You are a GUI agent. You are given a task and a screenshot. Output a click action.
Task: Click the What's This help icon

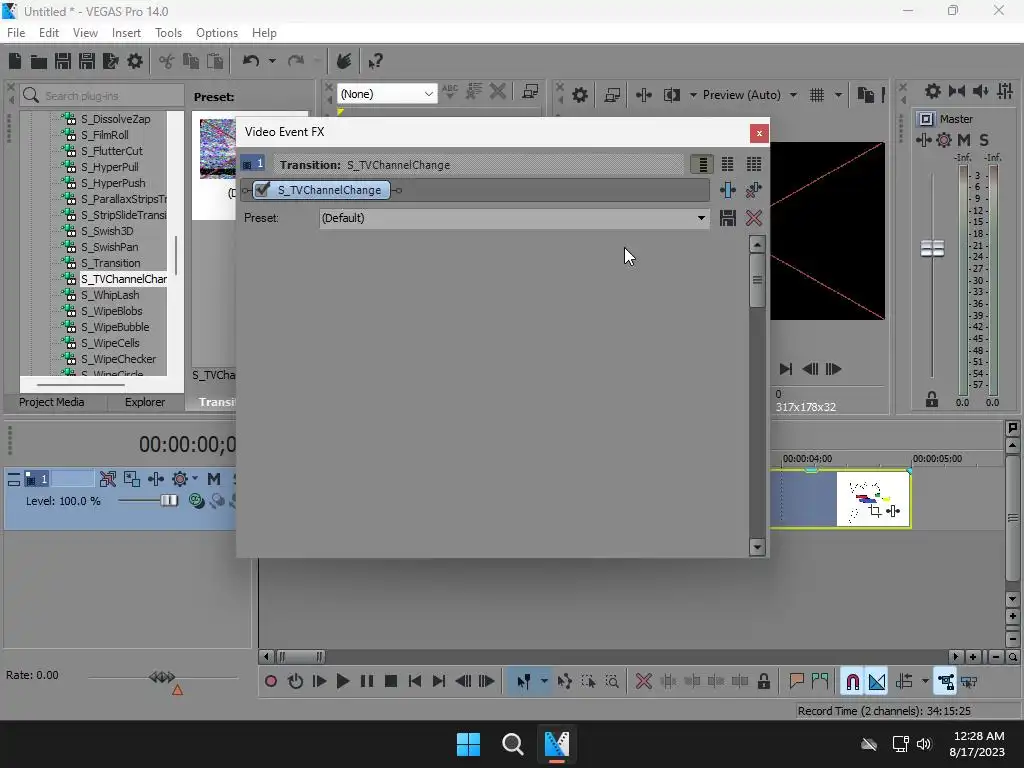pos(375,61)
